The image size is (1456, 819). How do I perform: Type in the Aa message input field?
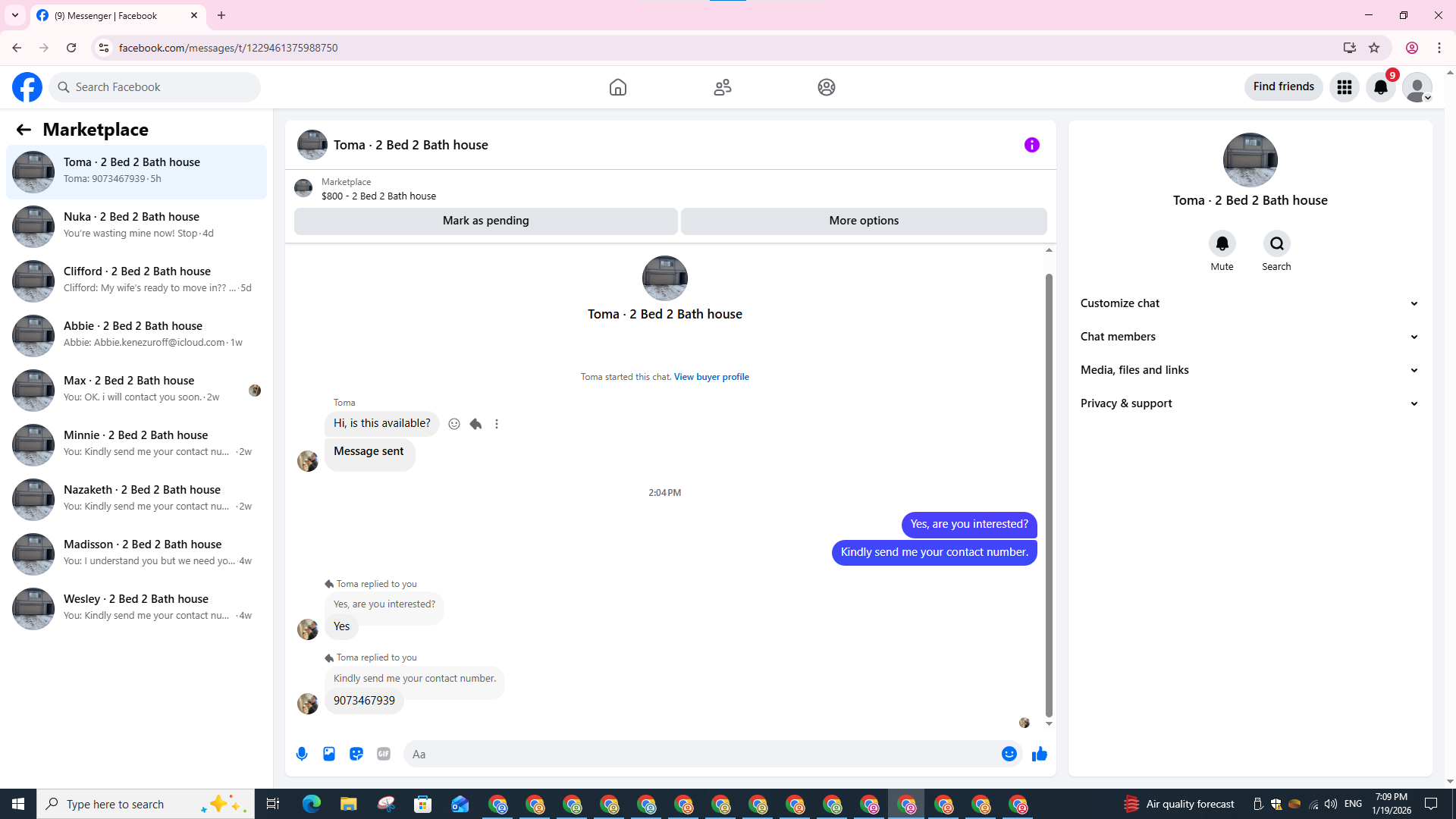[701, 754]
